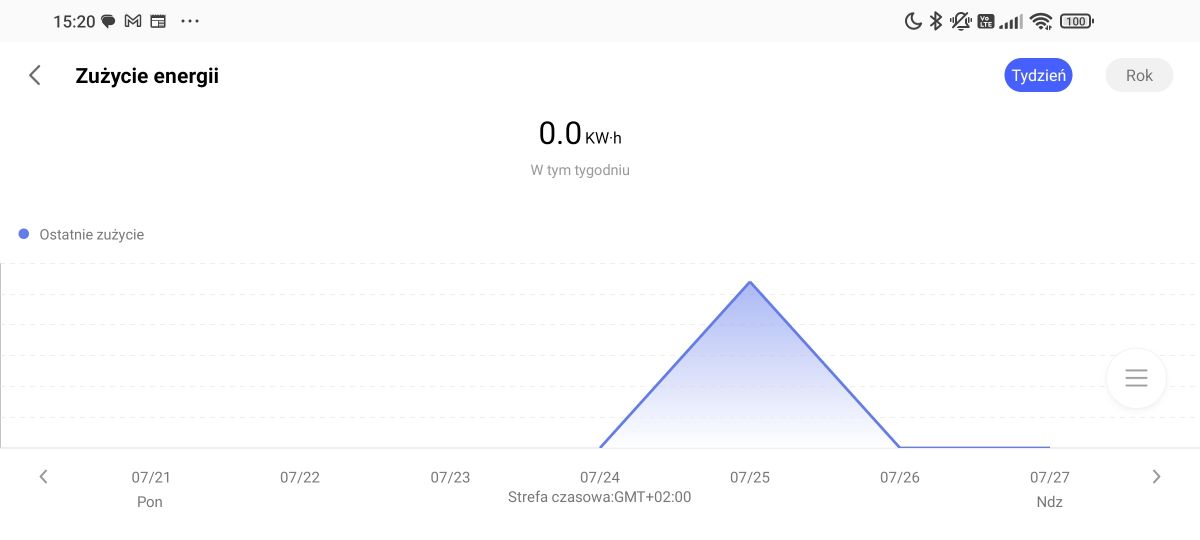Tap the do-not-disturb moon icon
The width and height of the screenshot is (1200, 540).
coord(913,21)
